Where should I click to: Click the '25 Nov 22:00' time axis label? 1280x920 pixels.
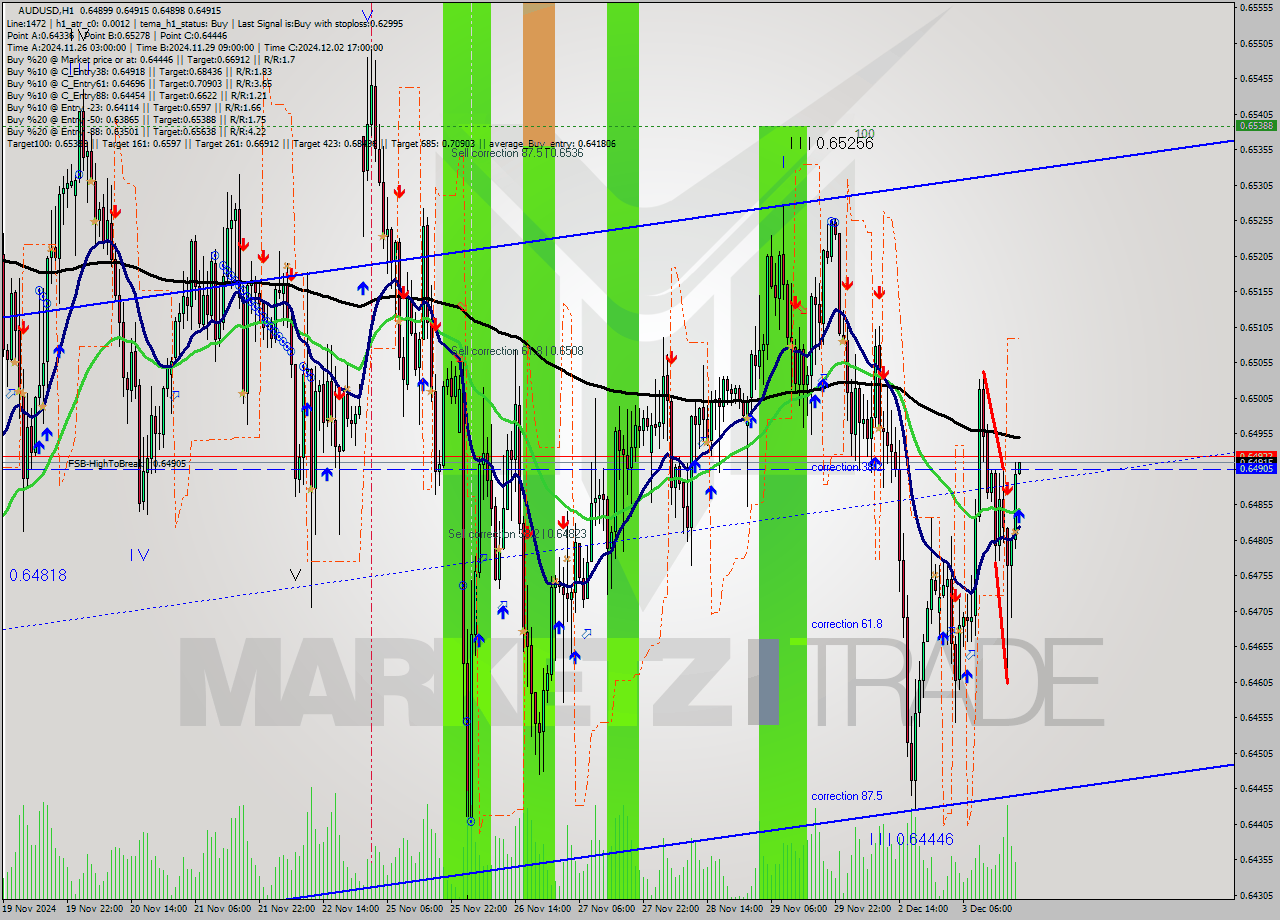point(478,909)
